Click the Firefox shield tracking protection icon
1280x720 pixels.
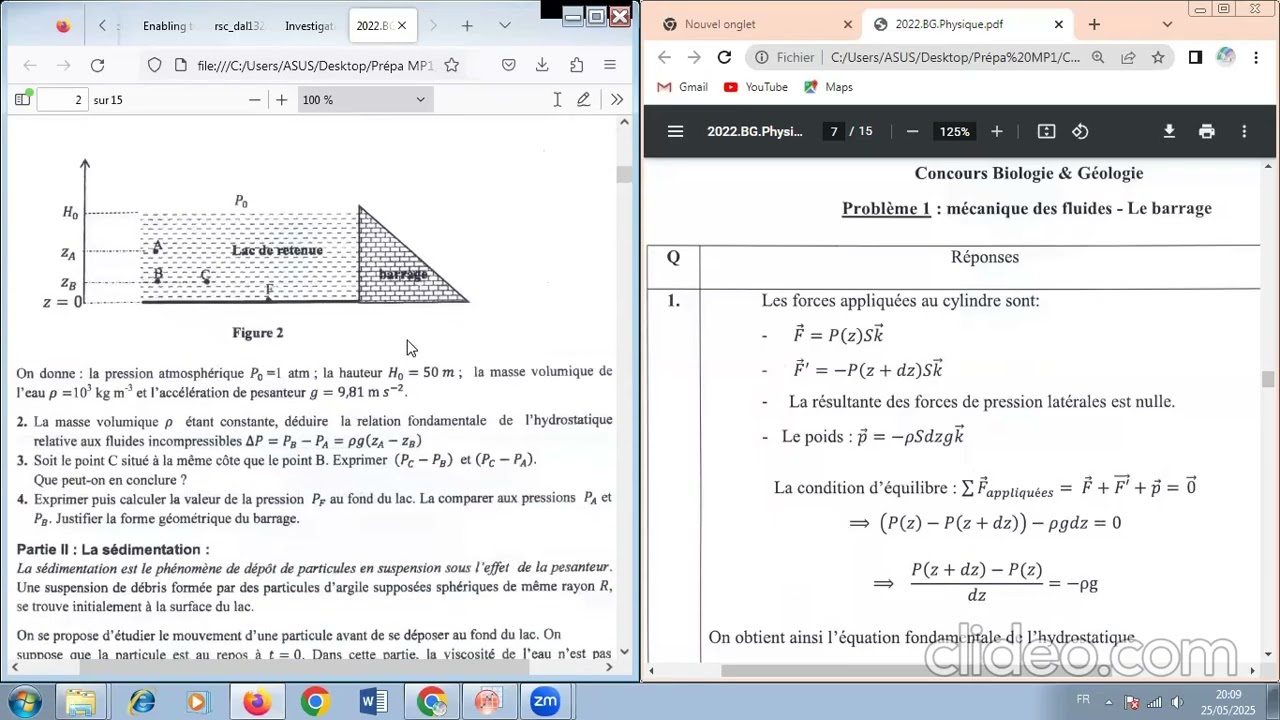154,65
